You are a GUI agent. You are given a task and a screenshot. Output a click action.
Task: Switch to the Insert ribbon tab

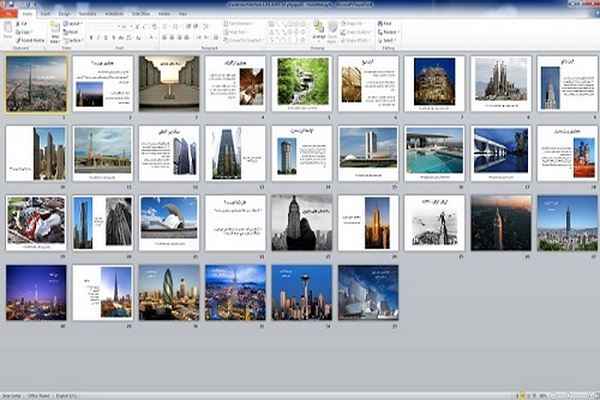coord(45,14)
